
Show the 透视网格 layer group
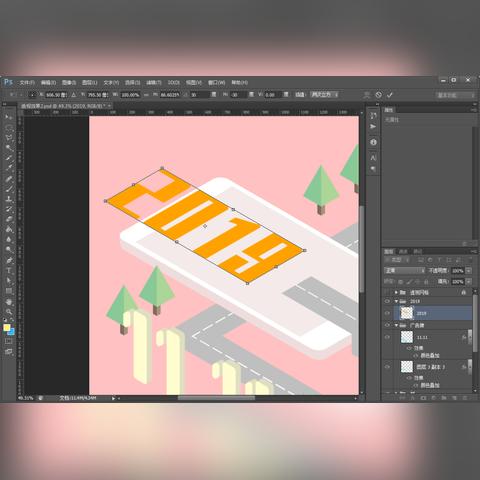(x=387, y=292)
